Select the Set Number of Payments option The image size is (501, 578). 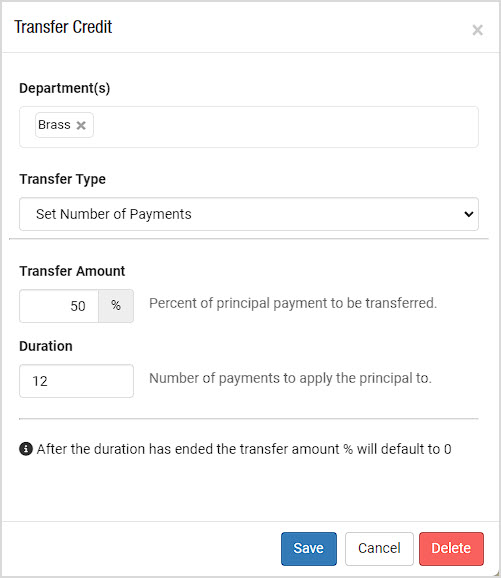coord(114,214)
